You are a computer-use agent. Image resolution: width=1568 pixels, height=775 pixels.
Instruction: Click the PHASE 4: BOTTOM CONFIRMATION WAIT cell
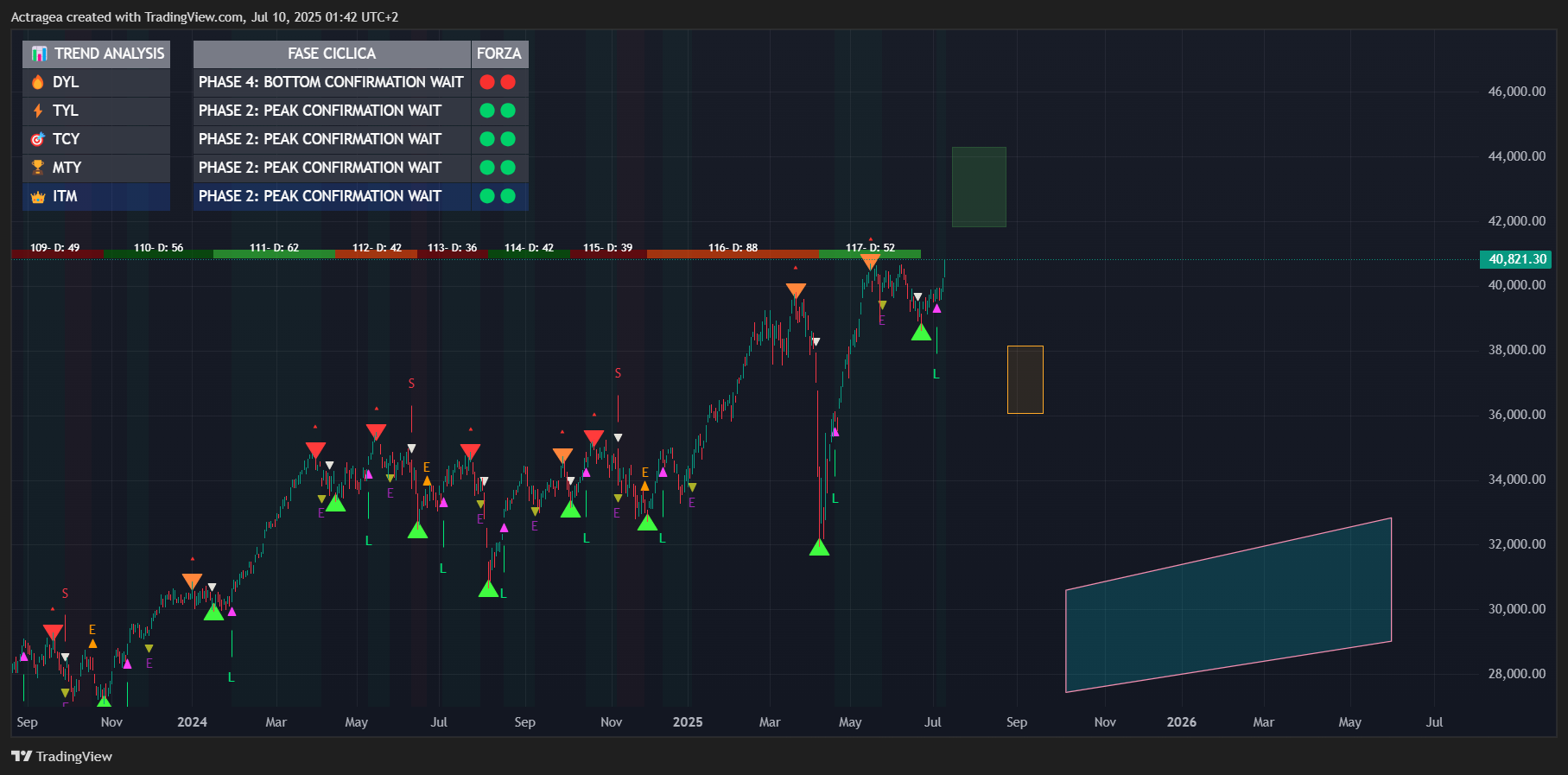click(x=332, y=82)
